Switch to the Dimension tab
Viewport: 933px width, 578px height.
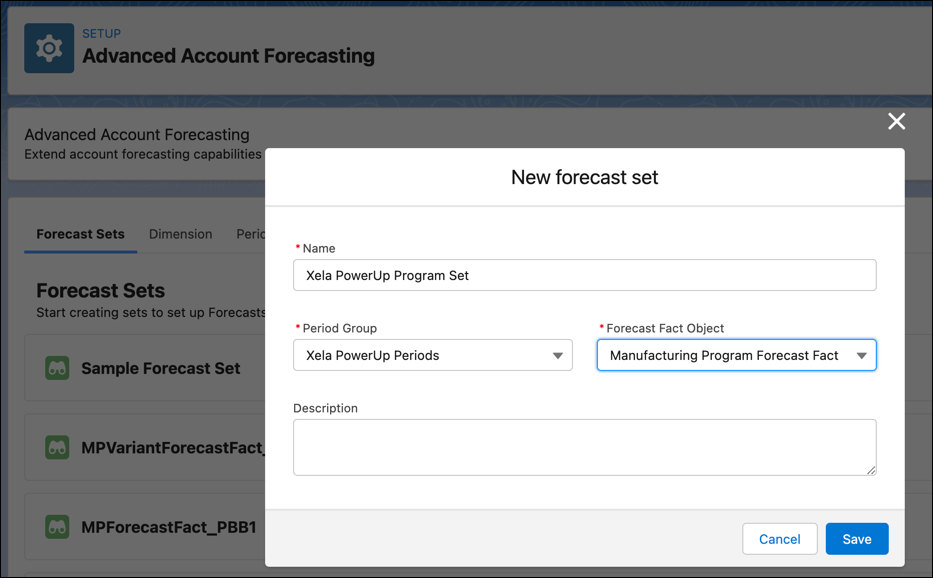[180, 234]
